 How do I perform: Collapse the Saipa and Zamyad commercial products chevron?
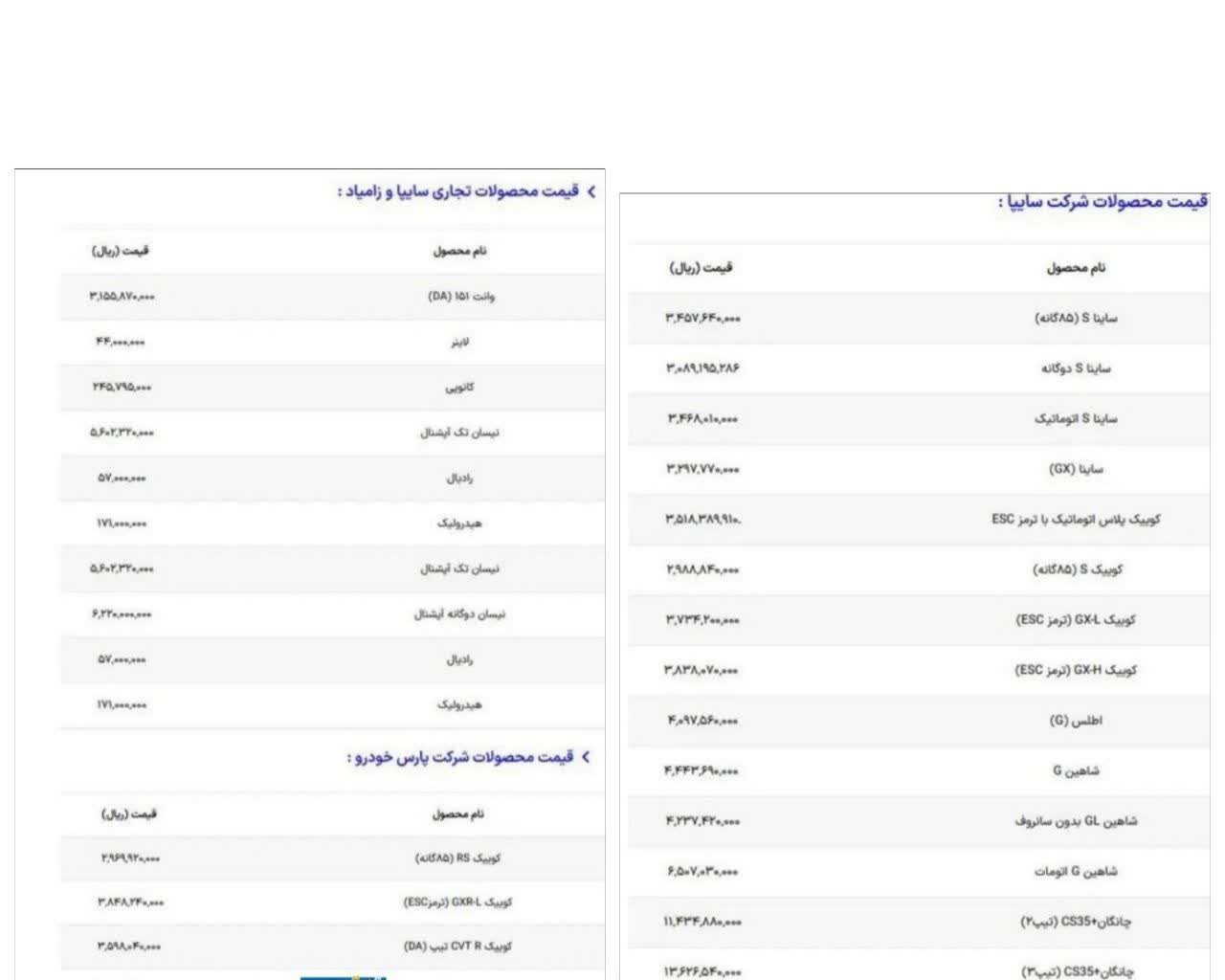pos(590,192)
